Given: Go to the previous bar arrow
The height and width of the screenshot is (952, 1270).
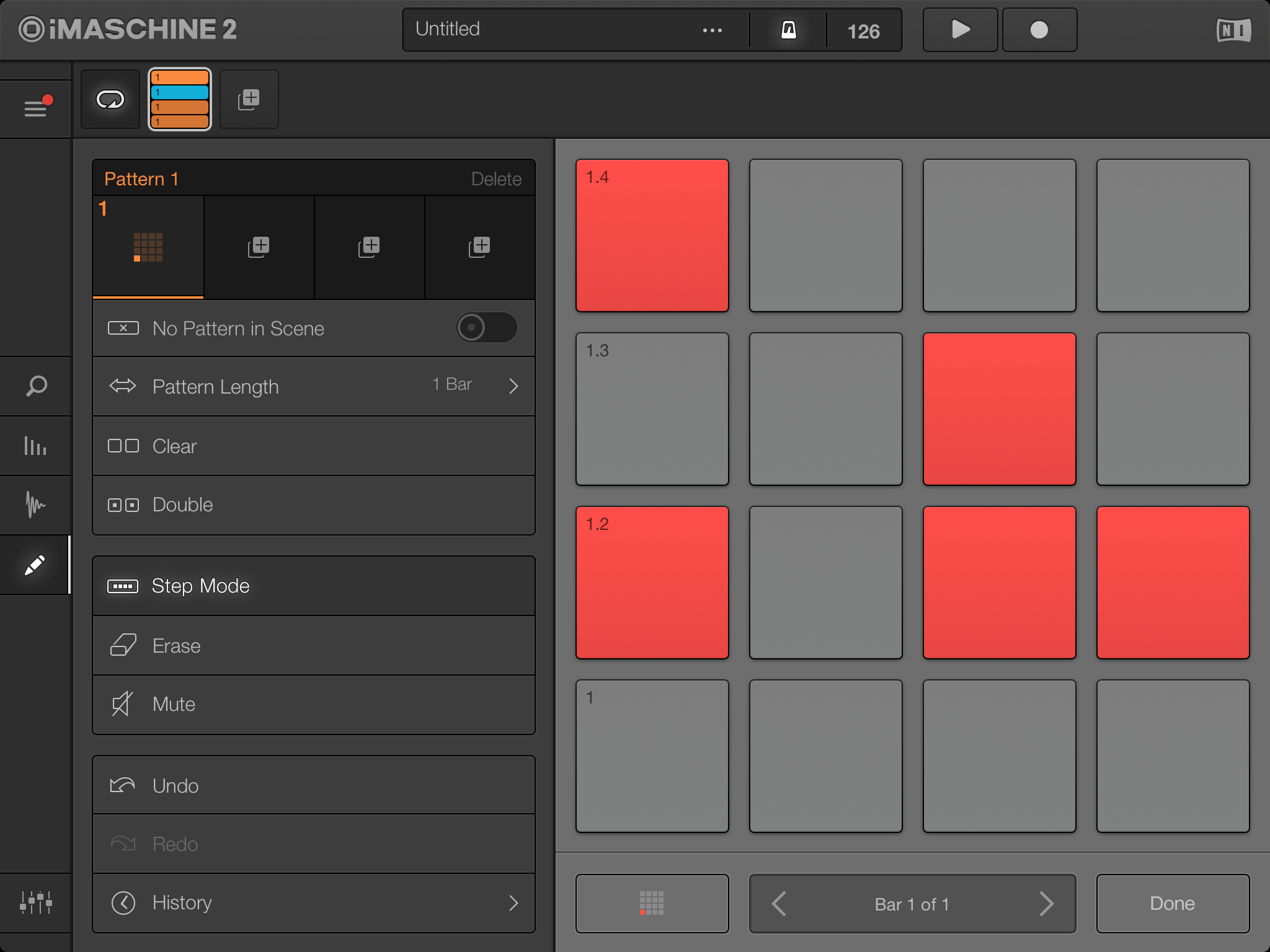Looking at the screenshot, I should click(x=779, y=903).
